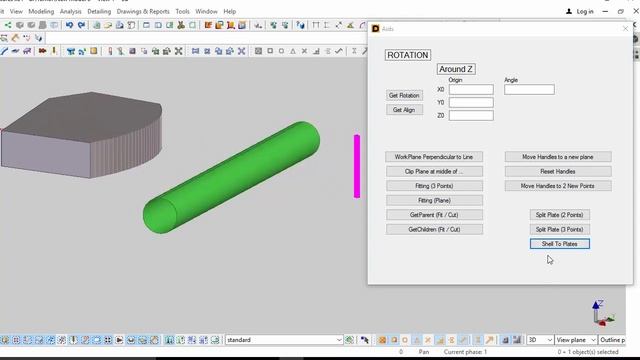Select the gray plate solid in view
The width and height of the screenshot is (640, 360).
pos(81,135)
